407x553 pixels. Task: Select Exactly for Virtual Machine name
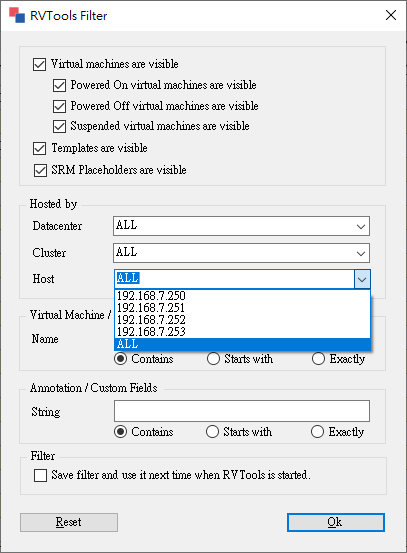point(318,359)
